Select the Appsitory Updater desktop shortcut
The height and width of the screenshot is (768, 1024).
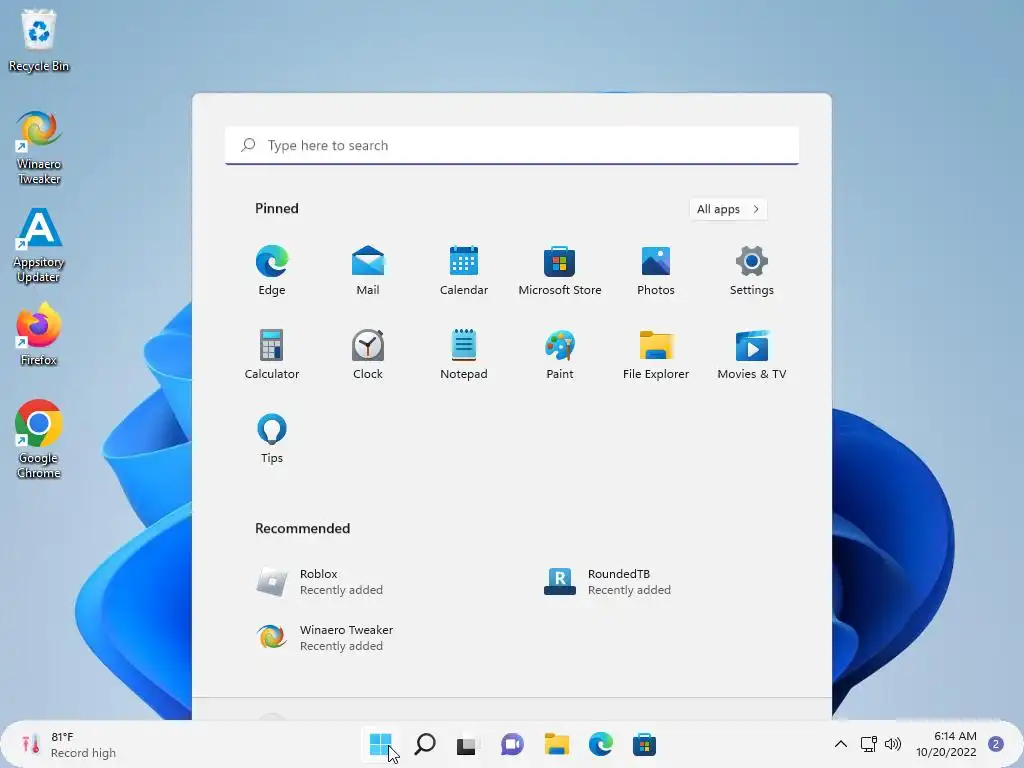(x=39, y=246)
